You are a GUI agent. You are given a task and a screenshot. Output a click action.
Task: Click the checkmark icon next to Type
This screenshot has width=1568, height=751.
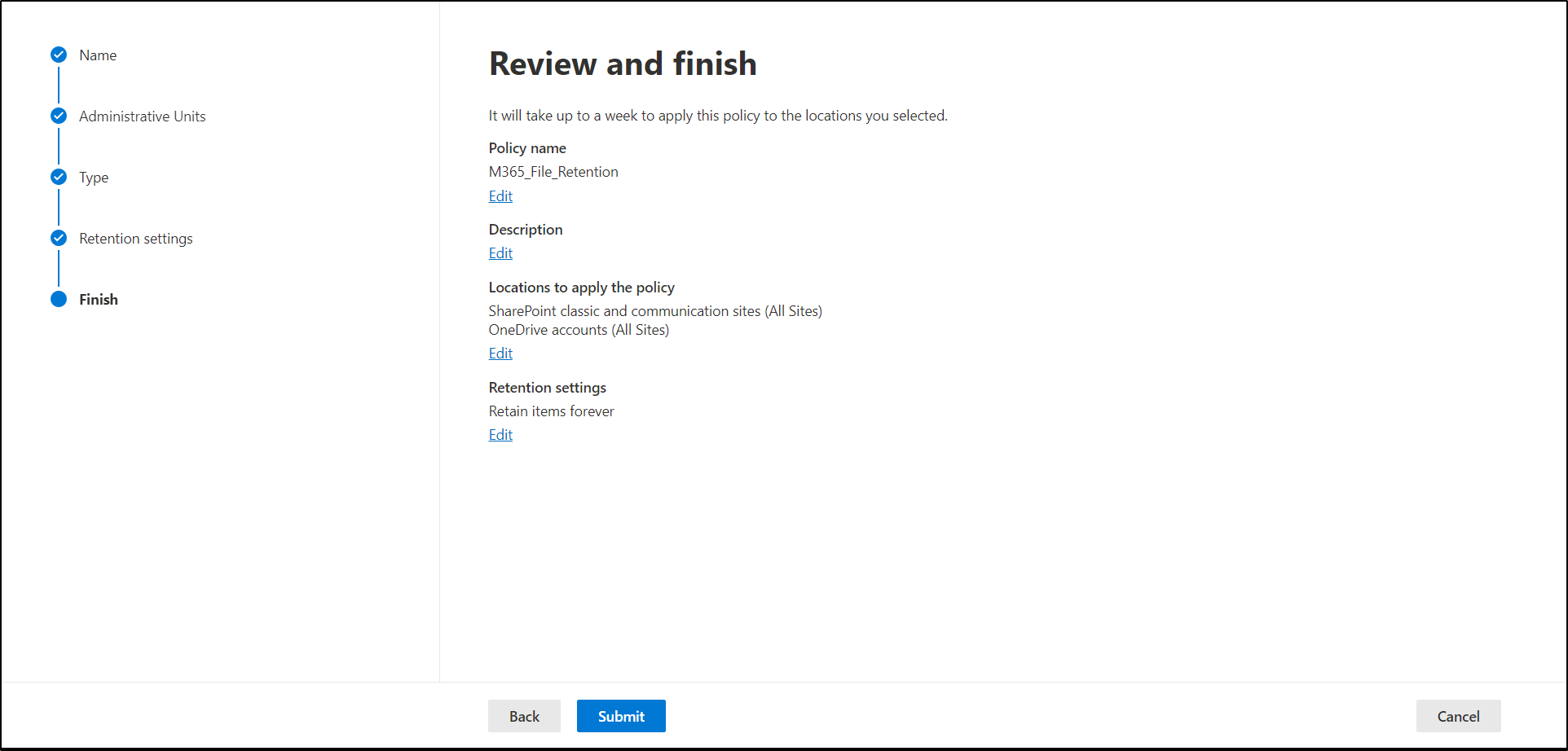coord(59,177)
